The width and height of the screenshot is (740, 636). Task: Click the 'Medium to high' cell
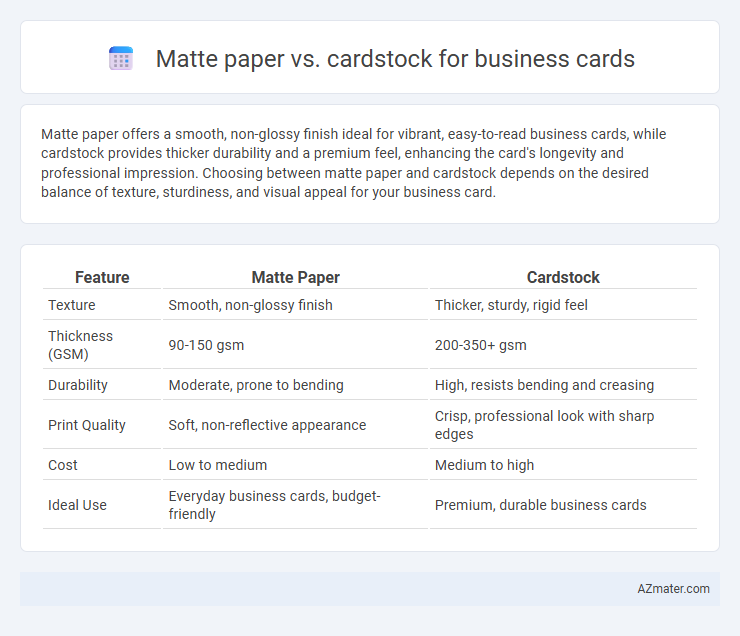484,465
